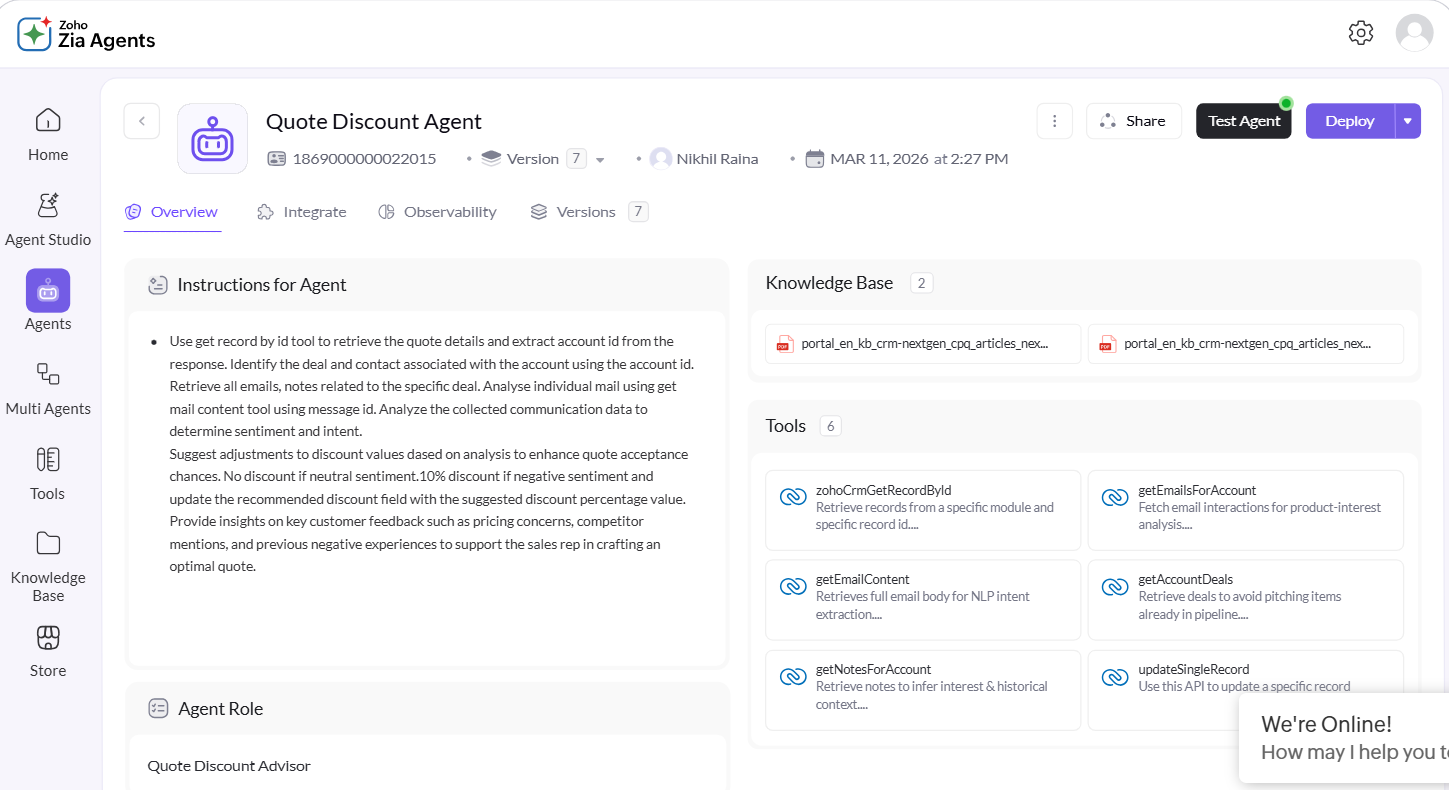
Task: Open the user profile avatar
Action: (x=1414, y=33)
